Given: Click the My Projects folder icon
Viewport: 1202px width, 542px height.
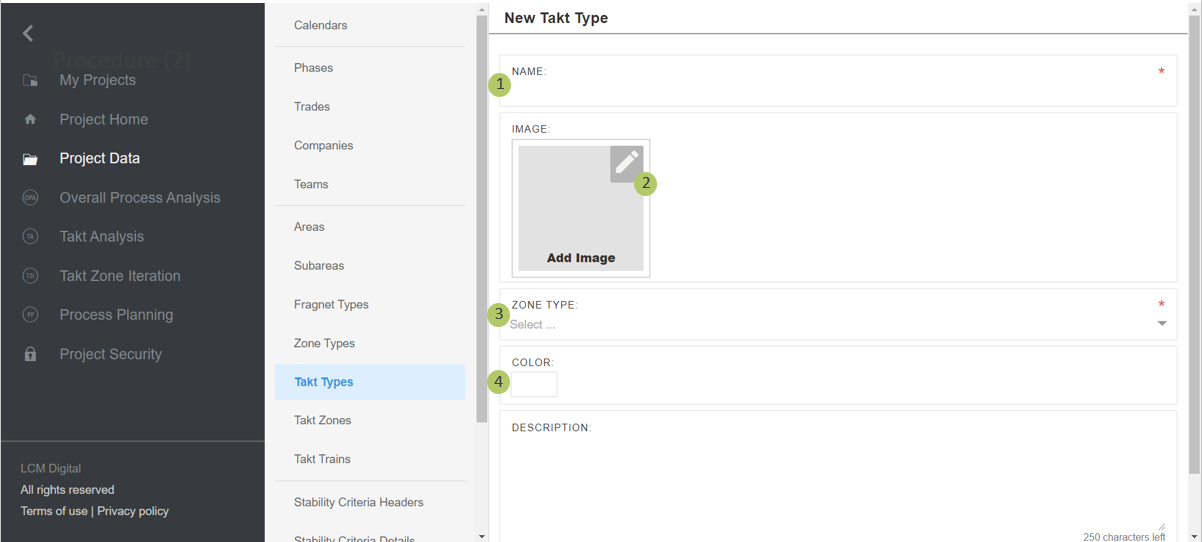Looking at the screenshot, I should [x=30, y=81].
